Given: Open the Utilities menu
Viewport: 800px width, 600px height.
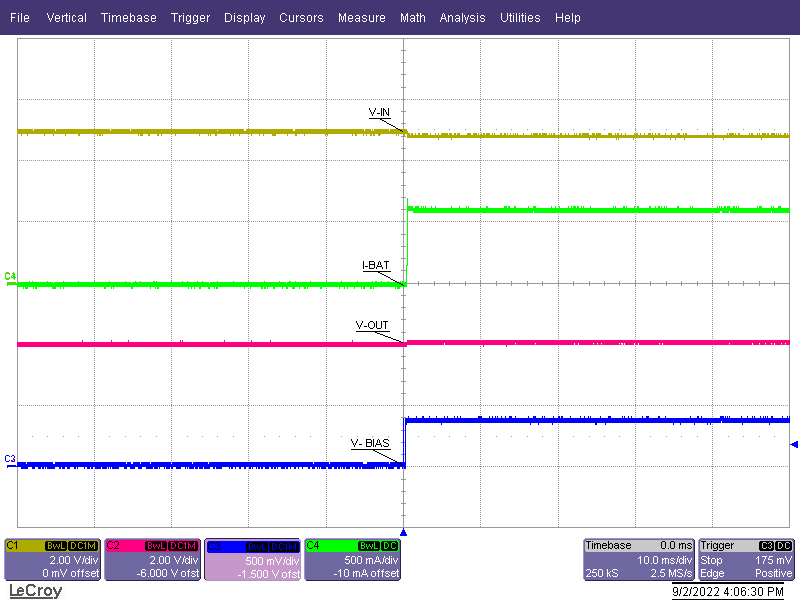Looking at the screenshot, I should (520, 17).
